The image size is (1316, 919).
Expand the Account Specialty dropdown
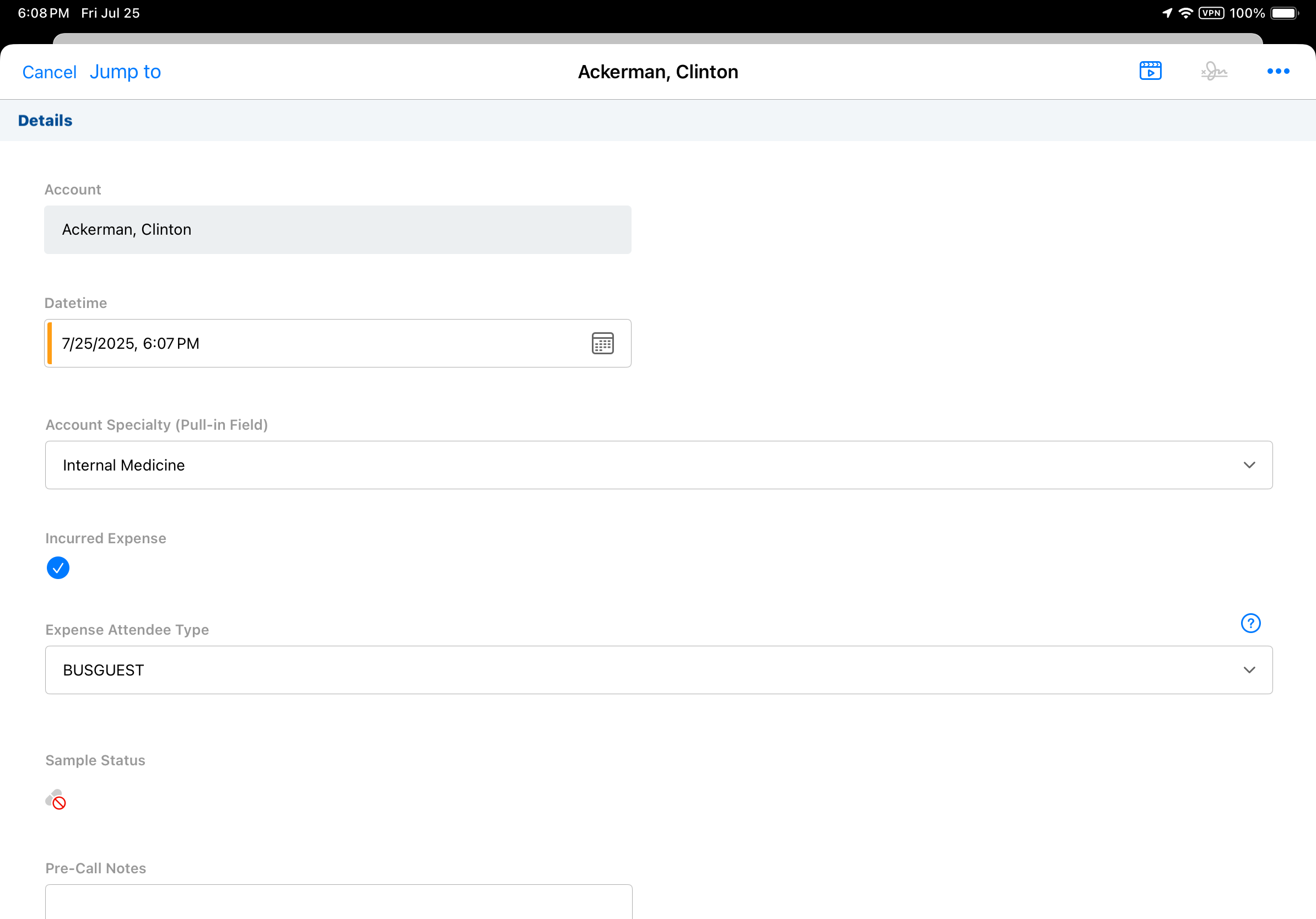[x=658, y=464]
